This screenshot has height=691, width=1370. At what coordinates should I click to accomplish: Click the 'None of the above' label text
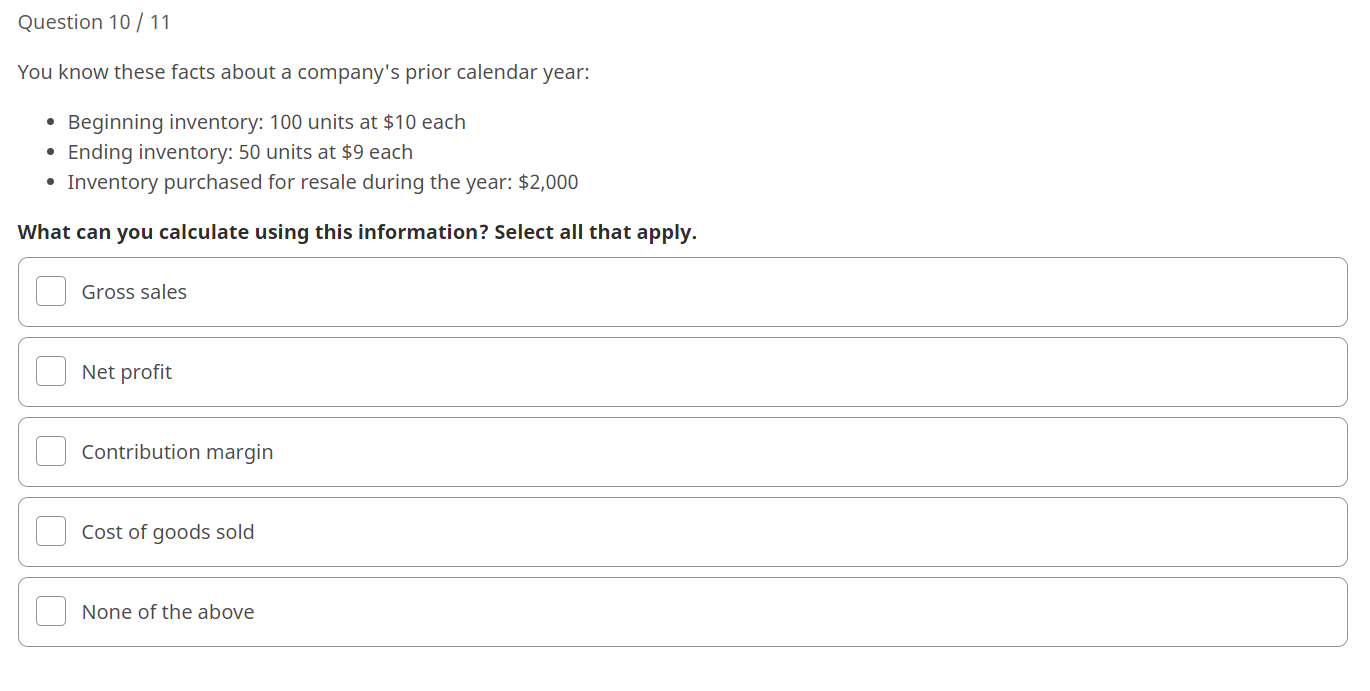[168, 612]
